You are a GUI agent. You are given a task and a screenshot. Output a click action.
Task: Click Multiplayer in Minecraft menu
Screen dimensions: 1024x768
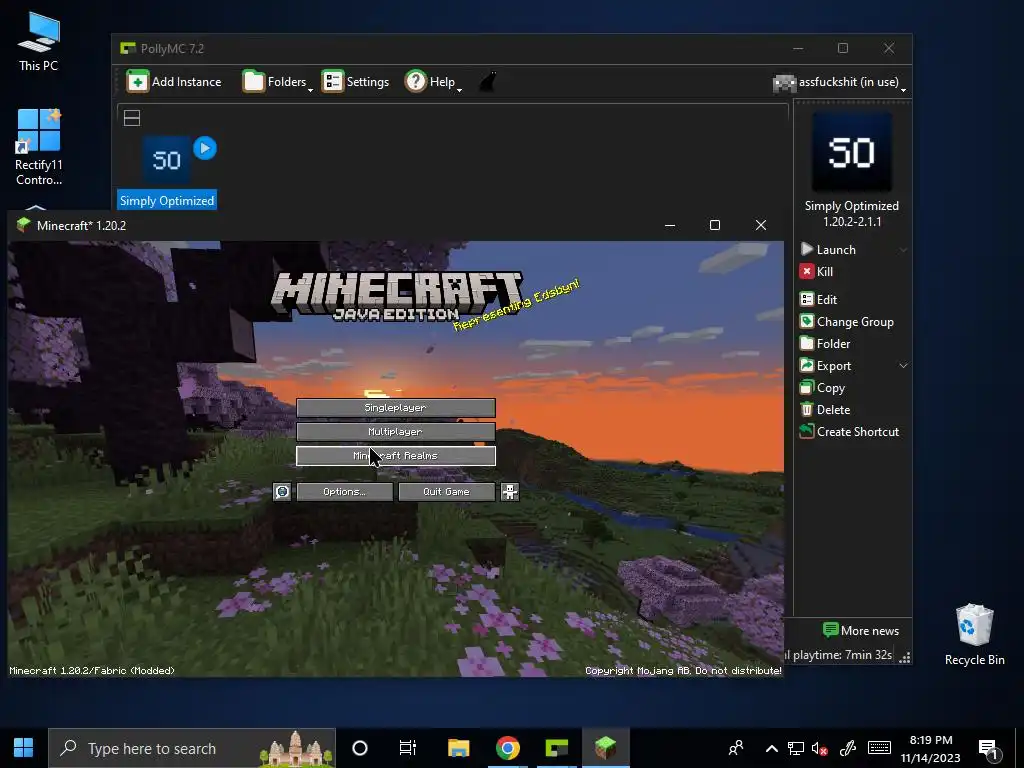point(396,432)
